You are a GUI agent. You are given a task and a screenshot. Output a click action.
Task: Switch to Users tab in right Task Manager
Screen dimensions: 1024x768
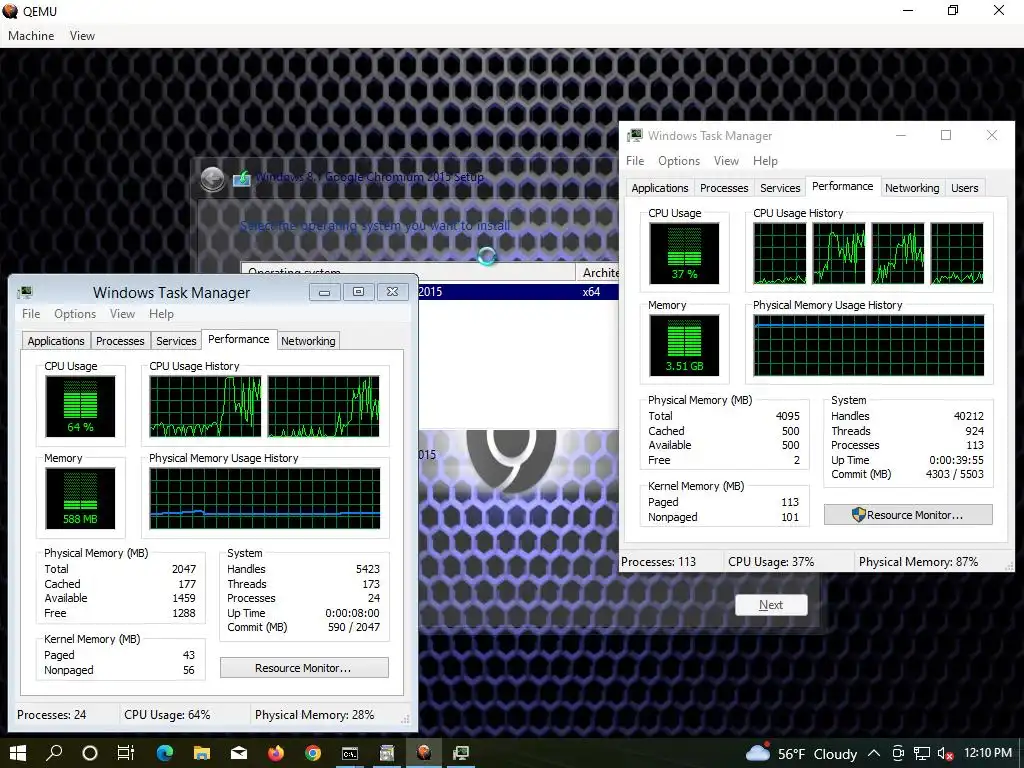965,188
